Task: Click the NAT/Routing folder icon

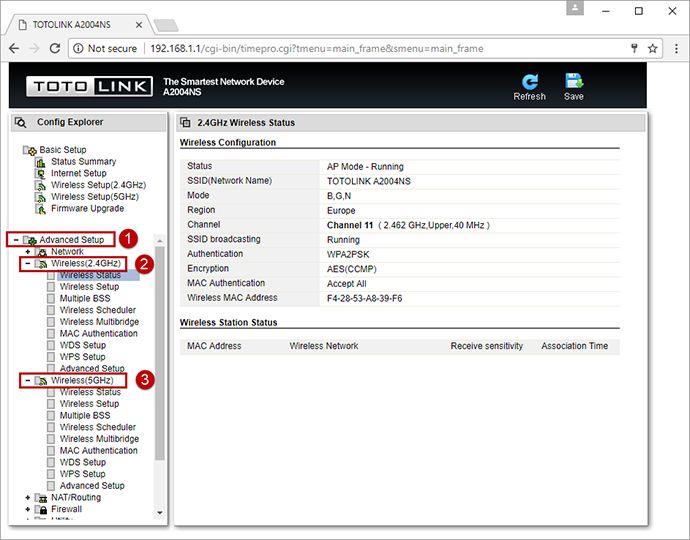Action: (x=41, y=498)
